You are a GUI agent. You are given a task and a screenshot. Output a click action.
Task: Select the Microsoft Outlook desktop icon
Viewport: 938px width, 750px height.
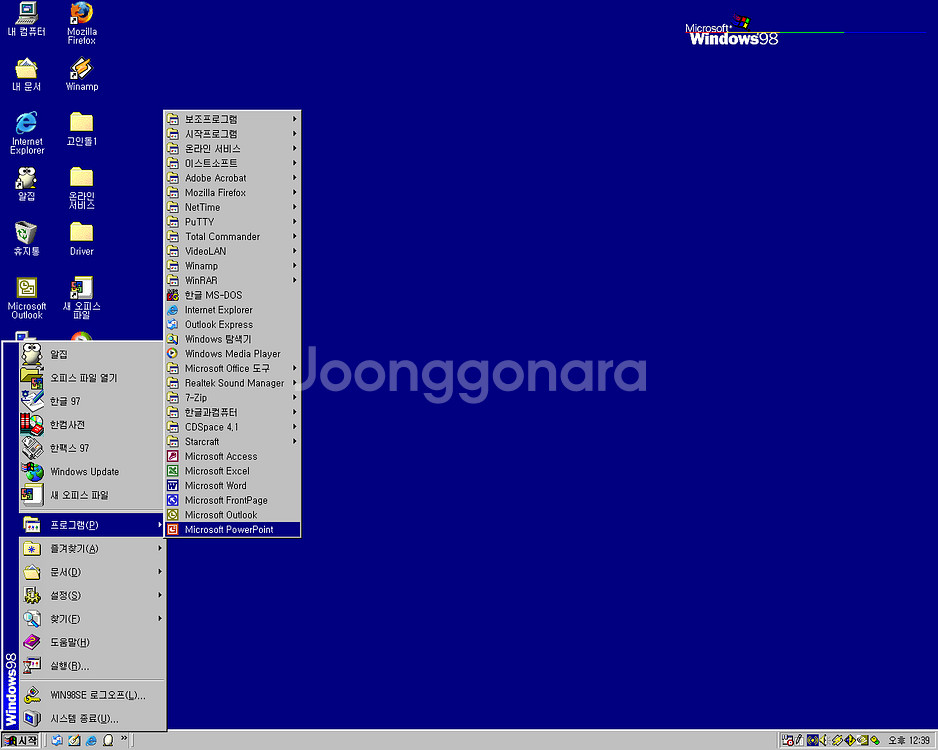(27, 298)
